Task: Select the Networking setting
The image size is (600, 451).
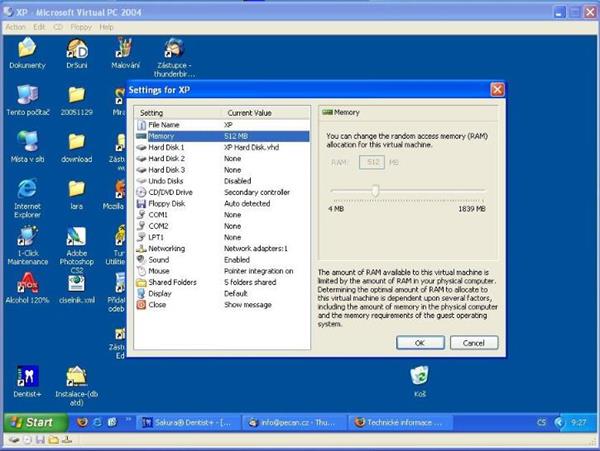Action: (x=222, y=249)
